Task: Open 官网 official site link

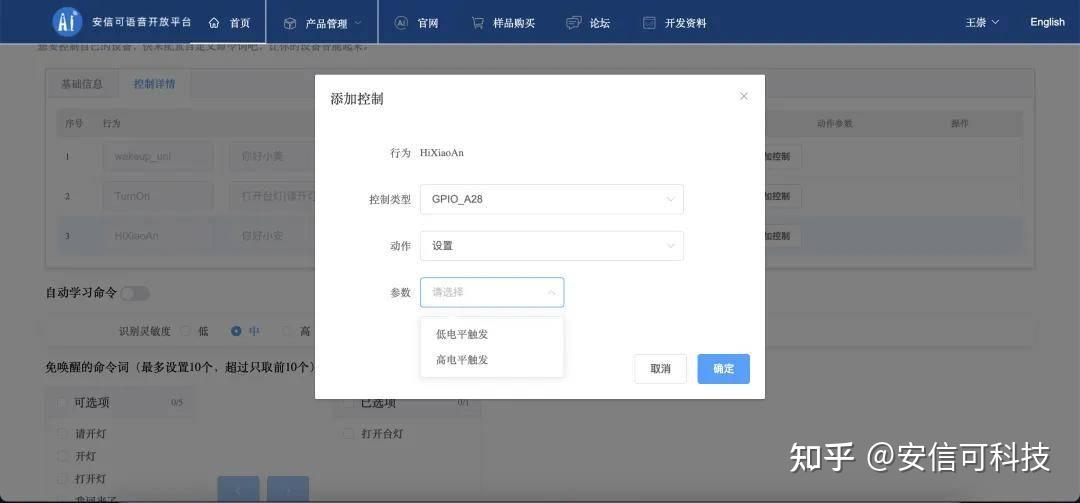Action: [417, 23]
